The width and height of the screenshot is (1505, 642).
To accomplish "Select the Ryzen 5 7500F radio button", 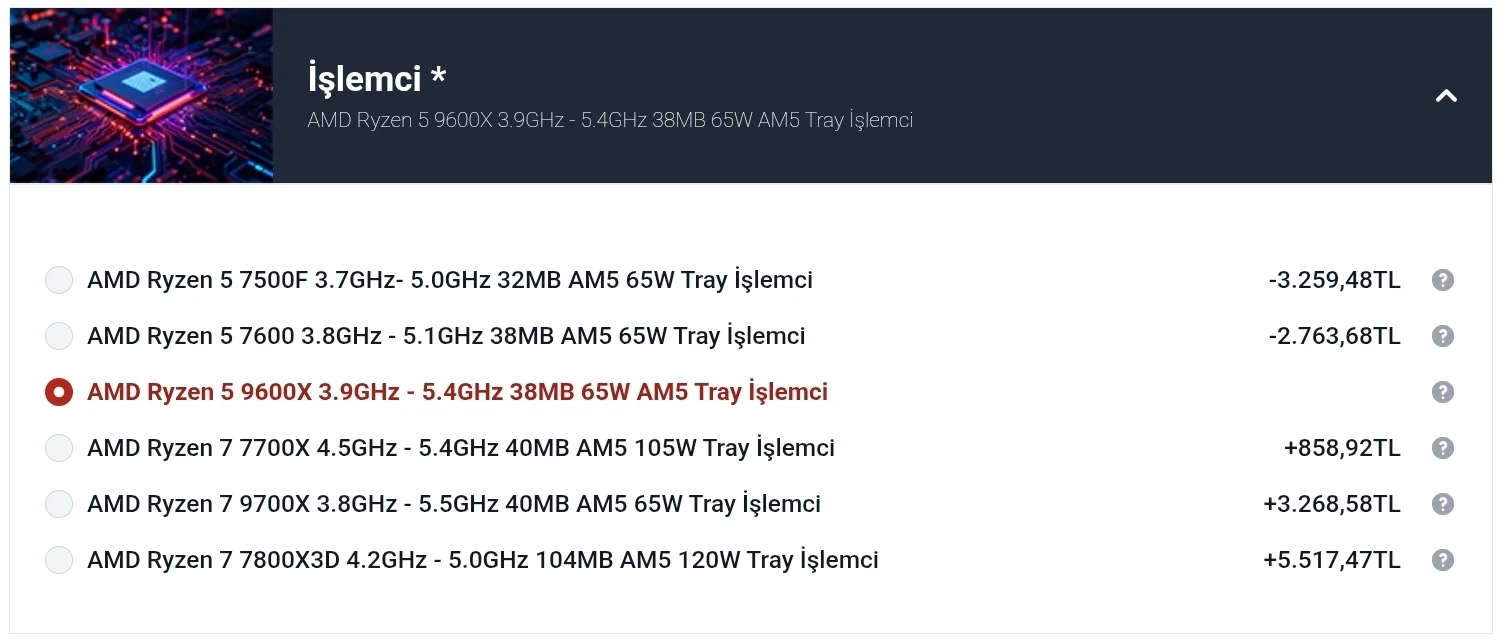I will tap(59, 280).
